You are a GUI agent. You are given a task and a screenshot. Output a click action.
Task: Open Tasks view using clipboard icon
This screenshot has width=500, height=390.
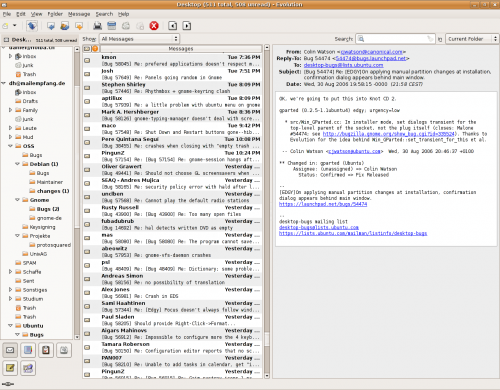coord(46,350)
